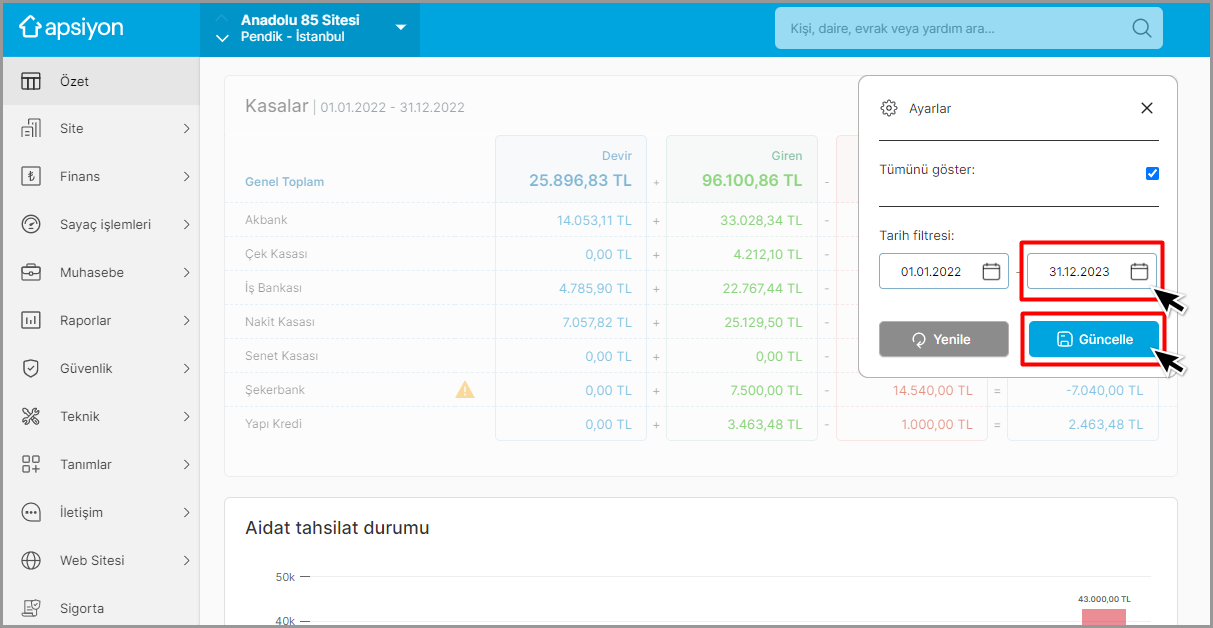This screenshot has width=1213, height=628.
Task: Click the start date field 01.01.2022
Action: coord(944,271)
